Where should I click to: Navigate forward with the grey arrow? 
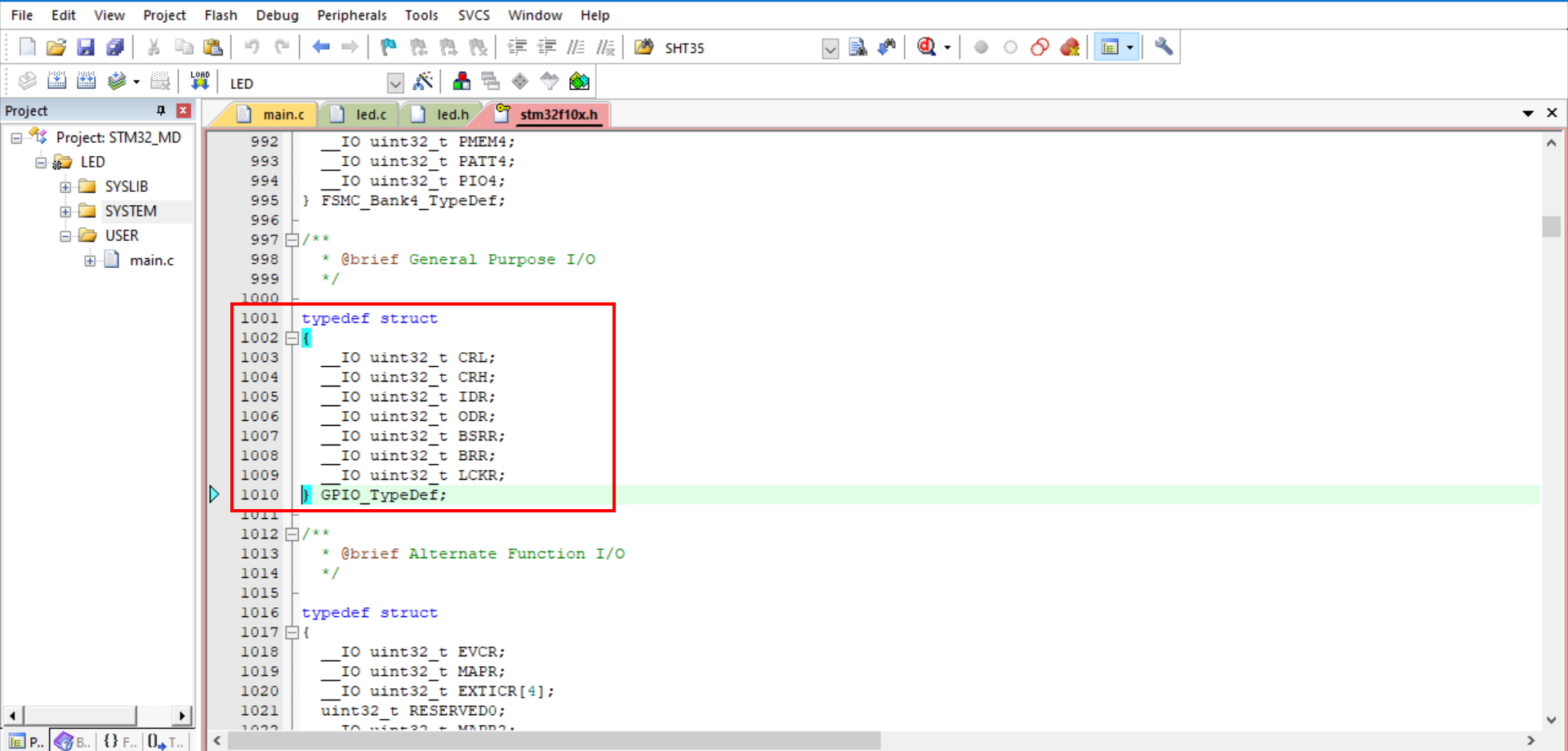point(350,47)
